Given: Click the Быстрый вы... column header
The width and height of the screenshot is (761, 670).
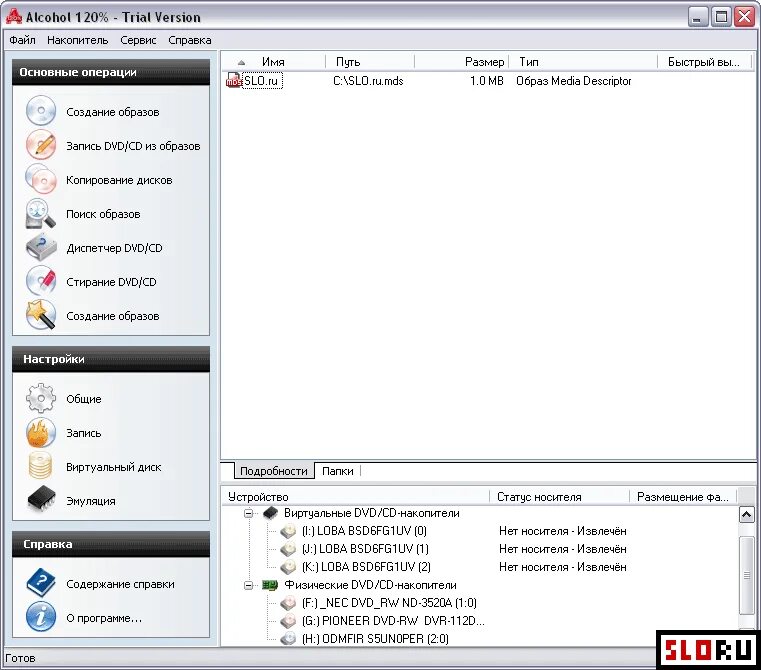Looking at the screenshot, I should click(x=704, y=62).
